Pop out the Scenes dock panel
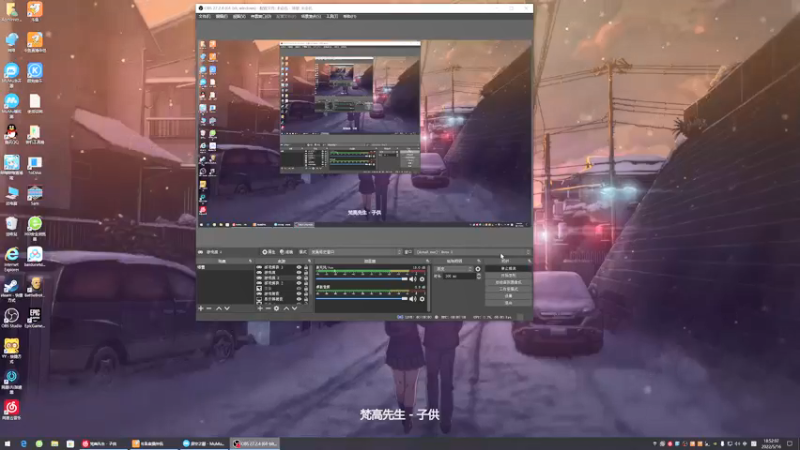800x450 pixels. (x=250, y=261)
